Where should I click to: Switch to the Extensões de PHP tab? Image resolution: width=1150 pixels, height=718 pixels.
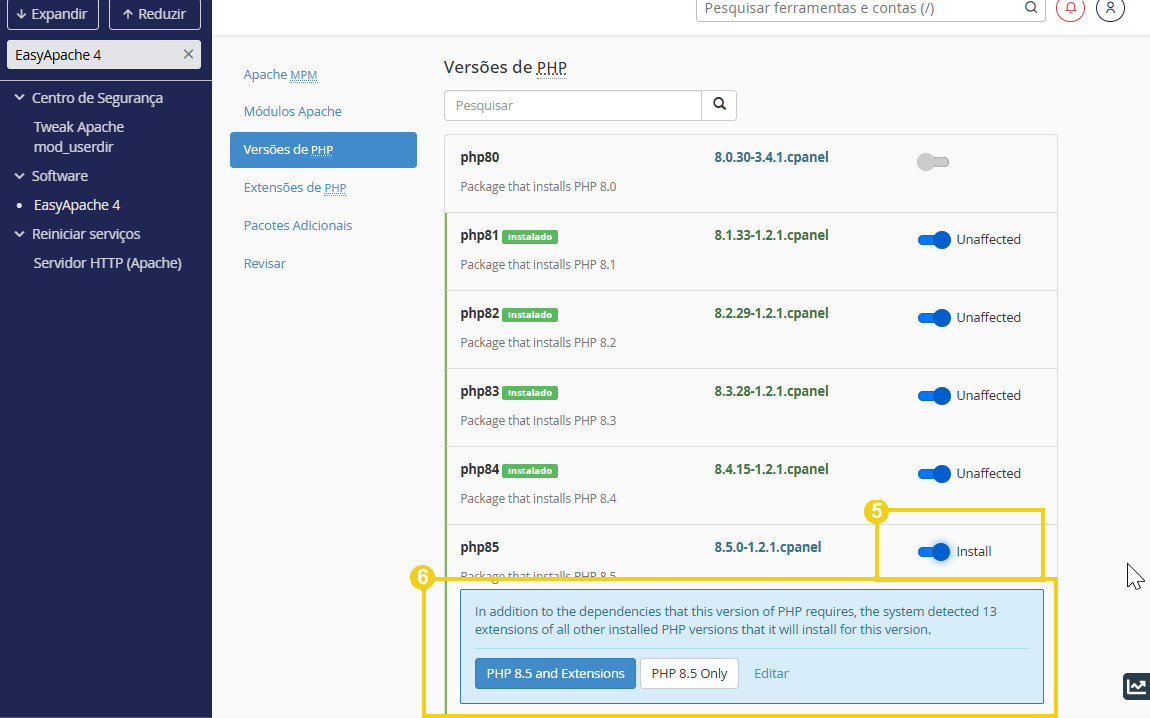pyautogui.click(x=296, y=187)
